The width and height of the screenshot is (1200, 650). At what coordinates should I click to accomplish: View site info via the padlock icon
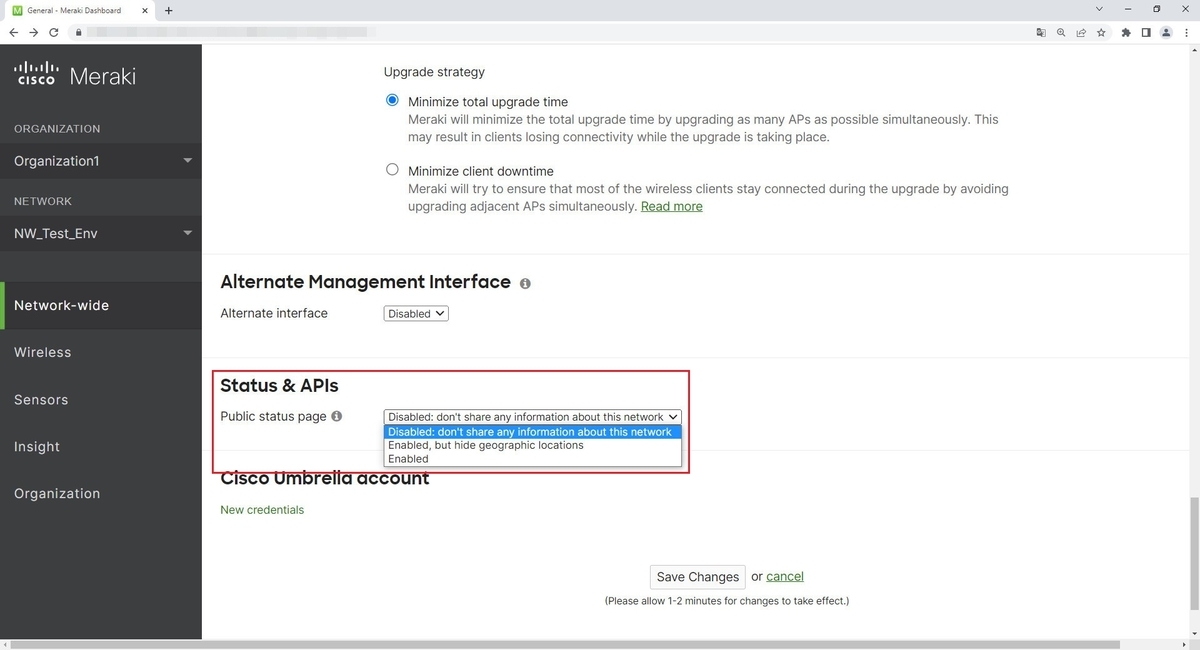coord(77,32)
